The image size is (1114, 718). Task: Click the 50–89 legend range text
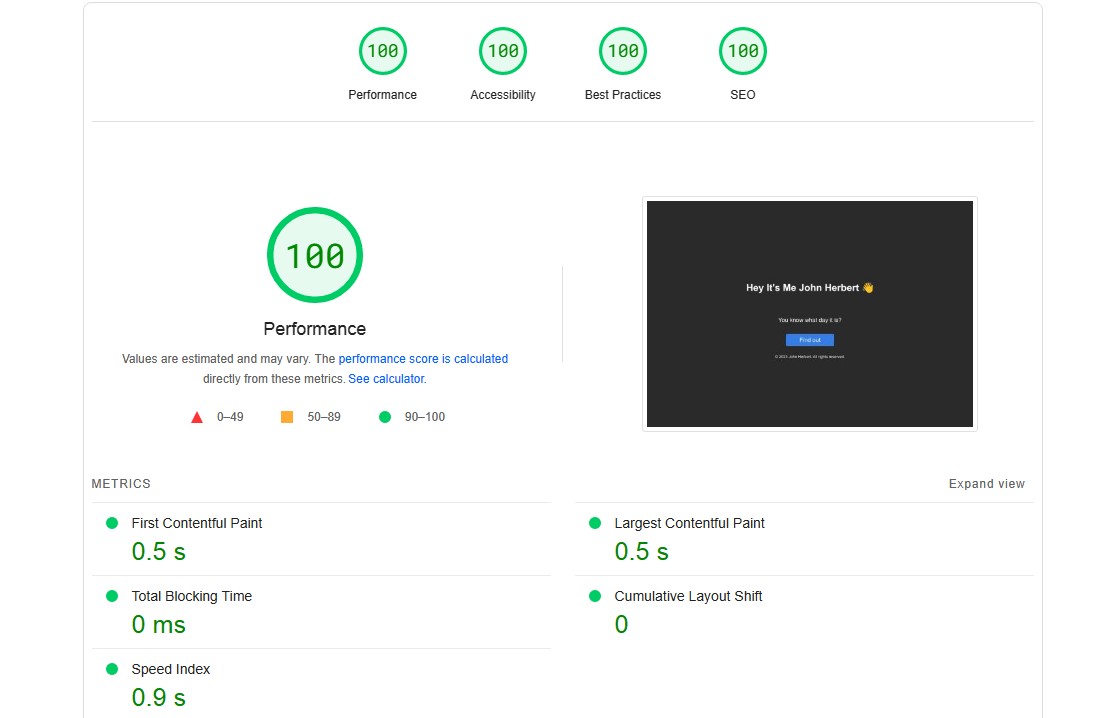(324, 417)
